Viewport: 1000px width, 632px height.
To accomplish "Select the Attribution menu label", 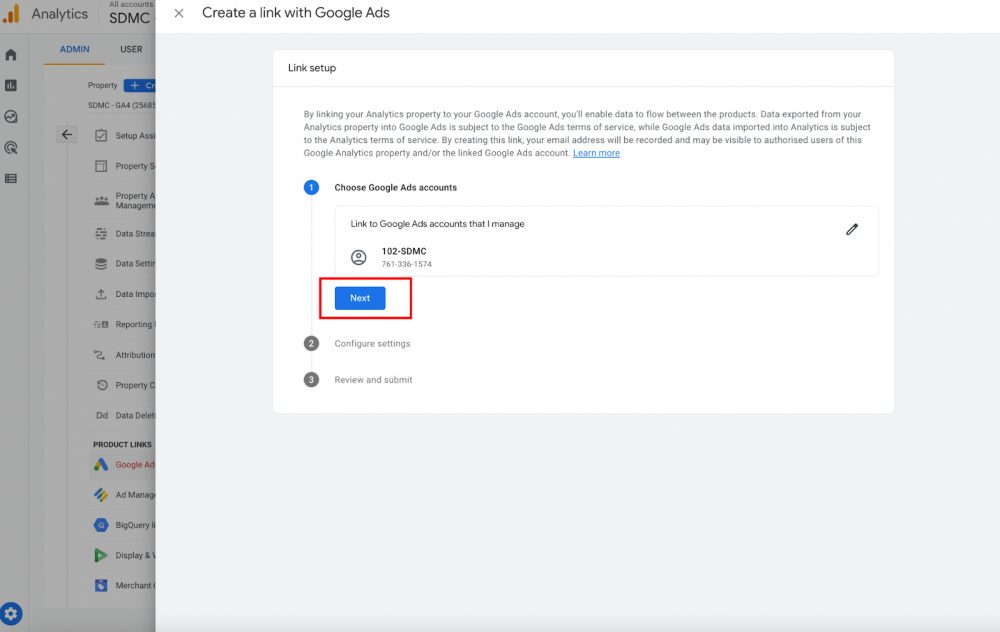I will 135,355.
